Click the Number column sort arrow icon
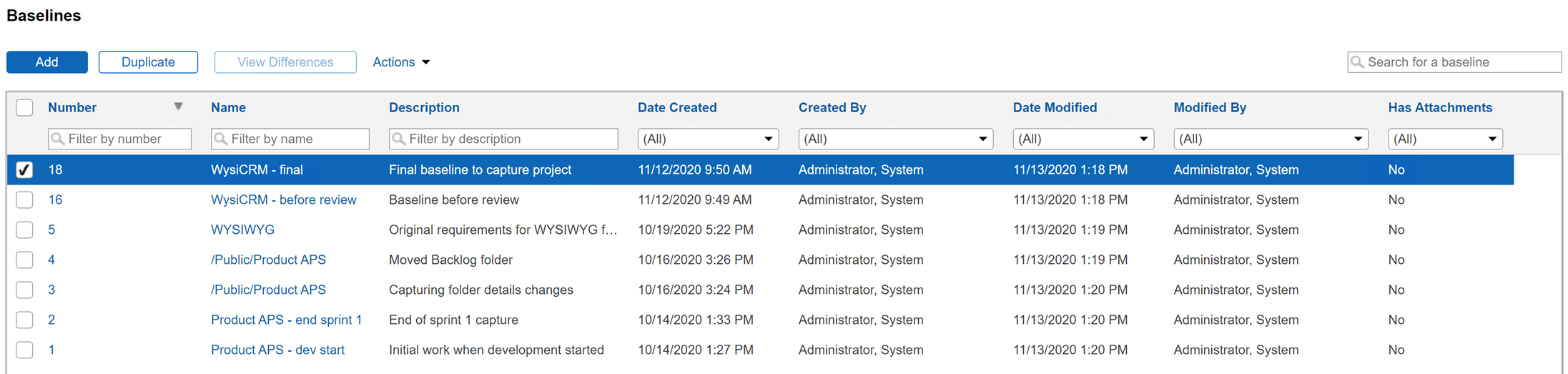This screenshot has width=1568, height=374. [x=178, y=107]
